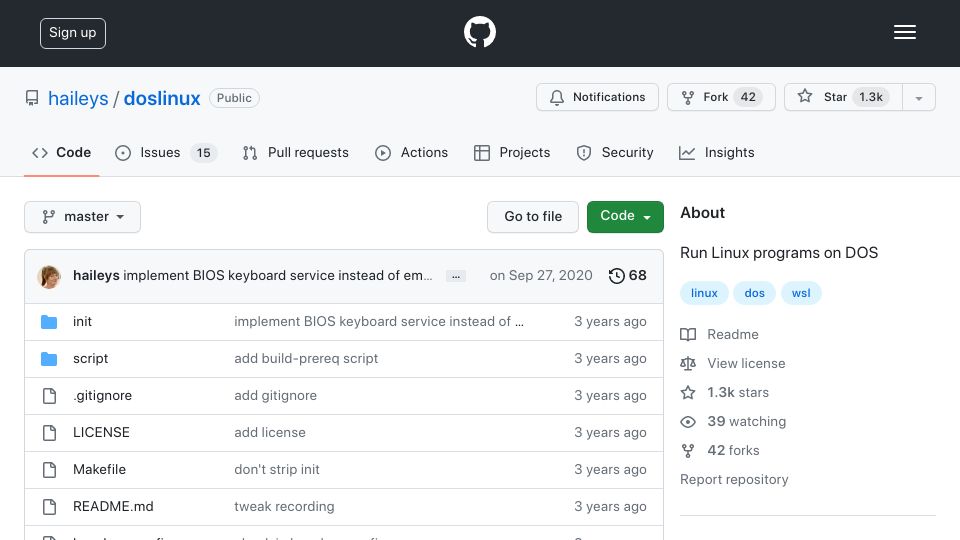Open commit 'tweak recording'
Viewport: 960px width, 540px height.
coord(284,506)
